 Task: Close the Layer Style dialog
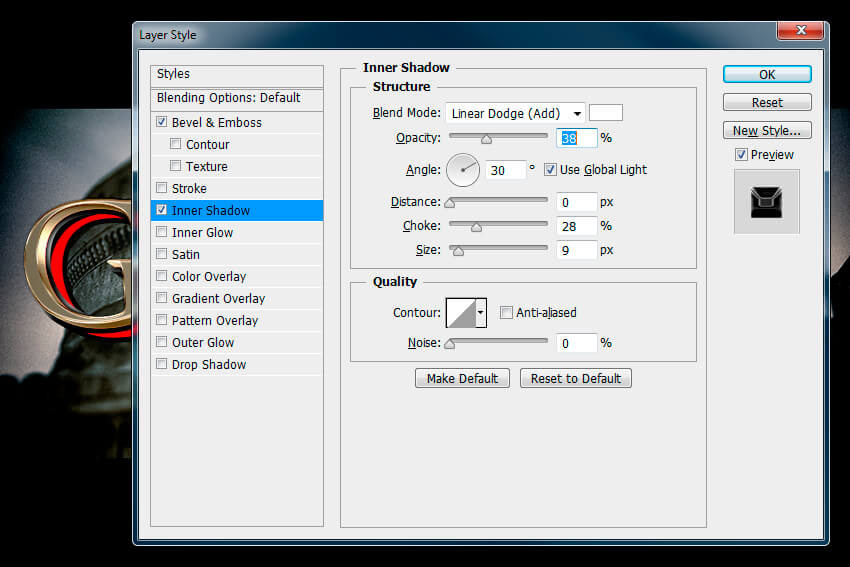pyautogui.click(x=800, y=30)
